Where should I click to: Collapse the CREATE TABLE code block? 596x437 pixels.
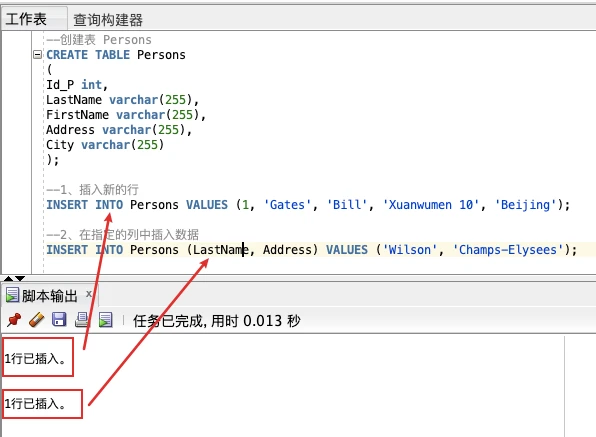tap(37, 54)
